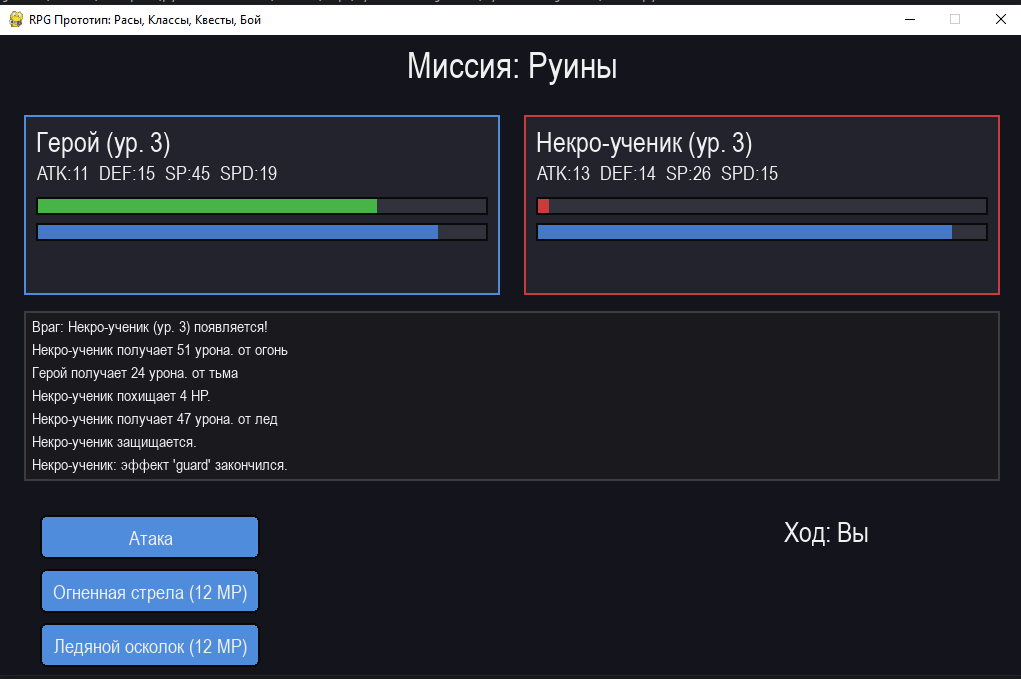The image size is (1021, 679).
Task: Click the Python app icon in the title bar
Action: pos(15,19)
